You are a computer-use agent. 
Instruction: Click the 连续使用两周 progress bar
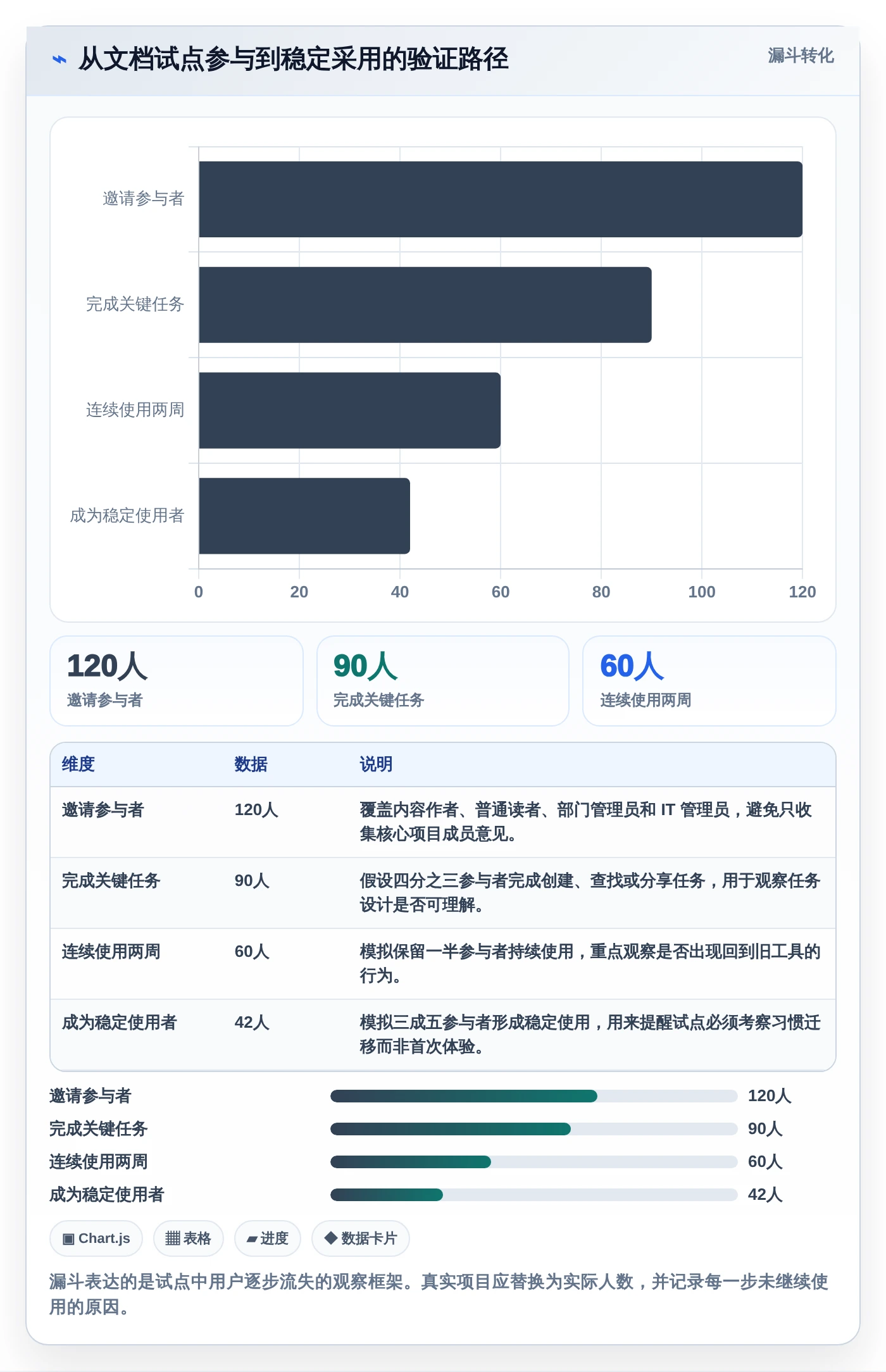pos(534,1162)
